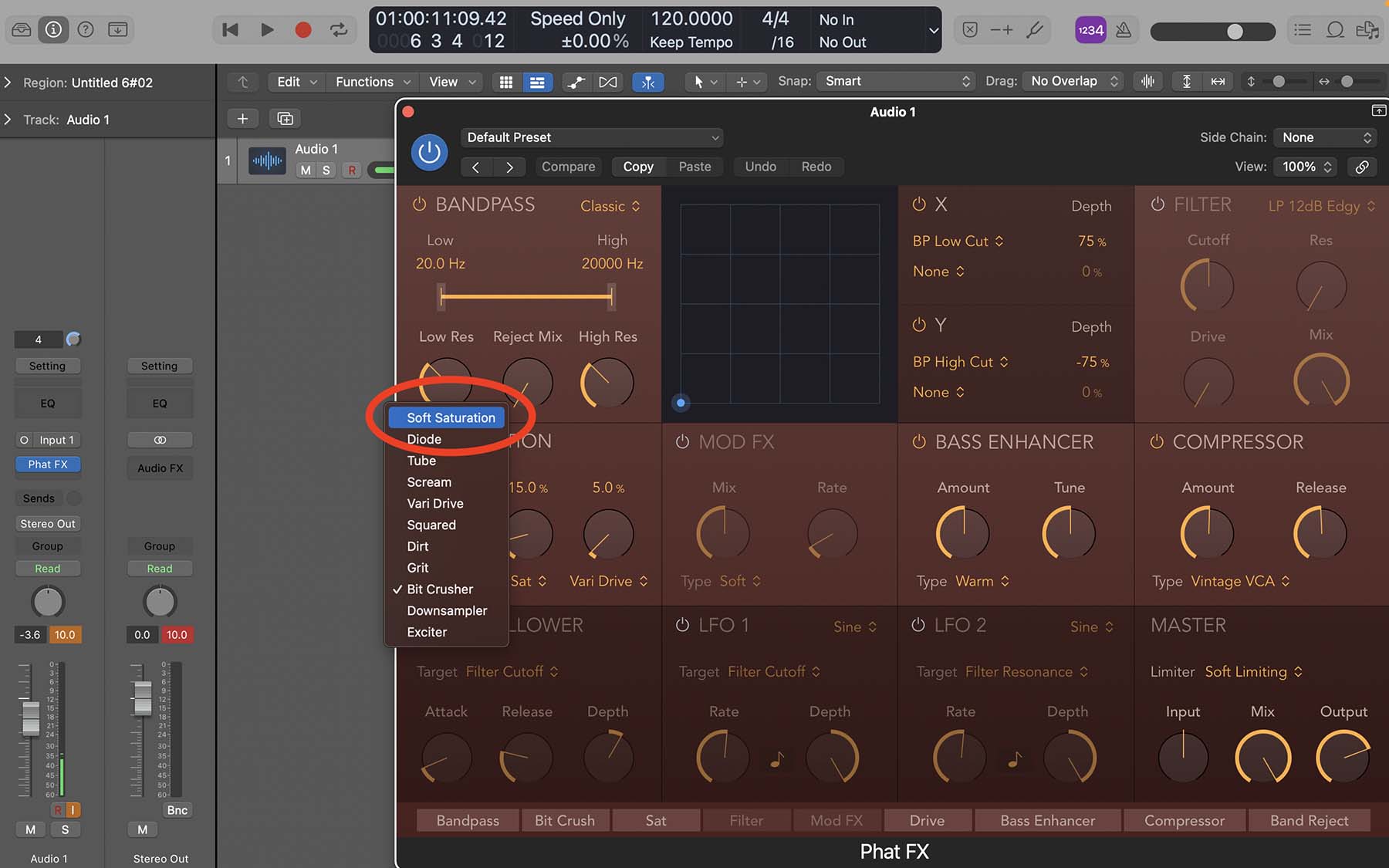Click the Duplicate Track icon
The width and height of the screenshot is (1389, 868).
click(x=285, y=119)
